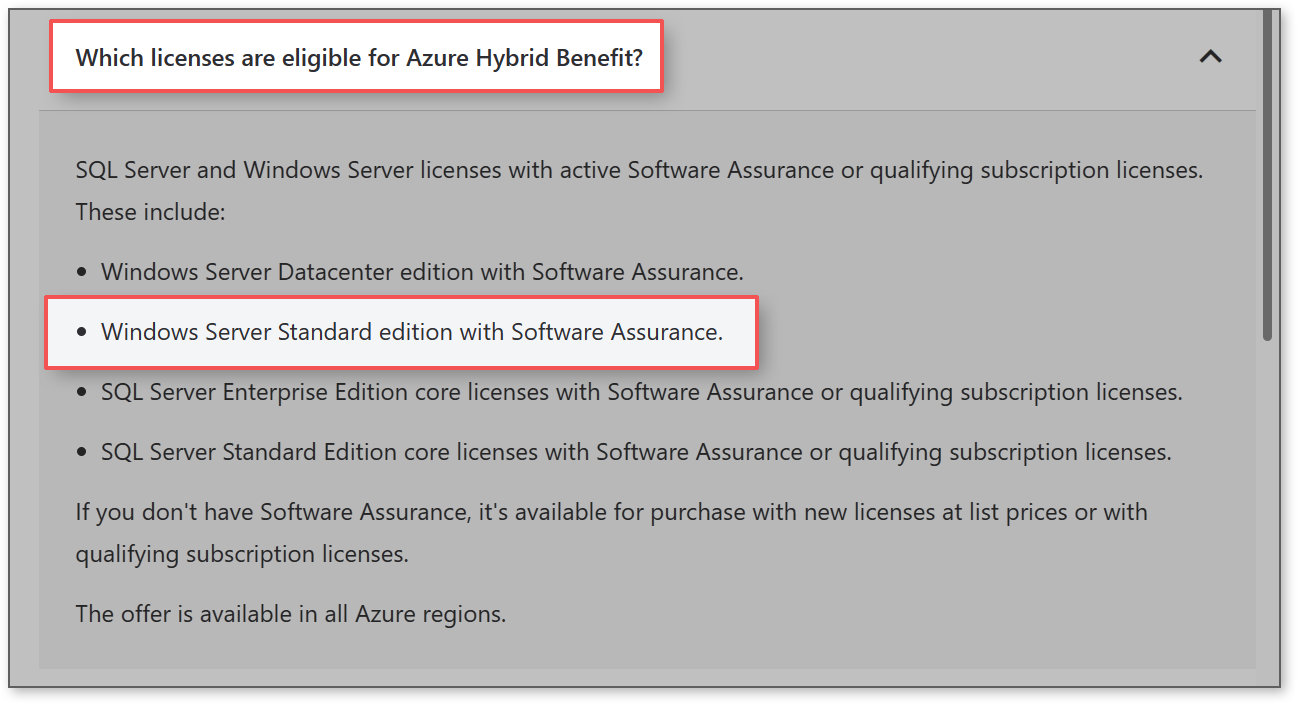Click the Windows Server Standard edition bullet item

(412, 332)
